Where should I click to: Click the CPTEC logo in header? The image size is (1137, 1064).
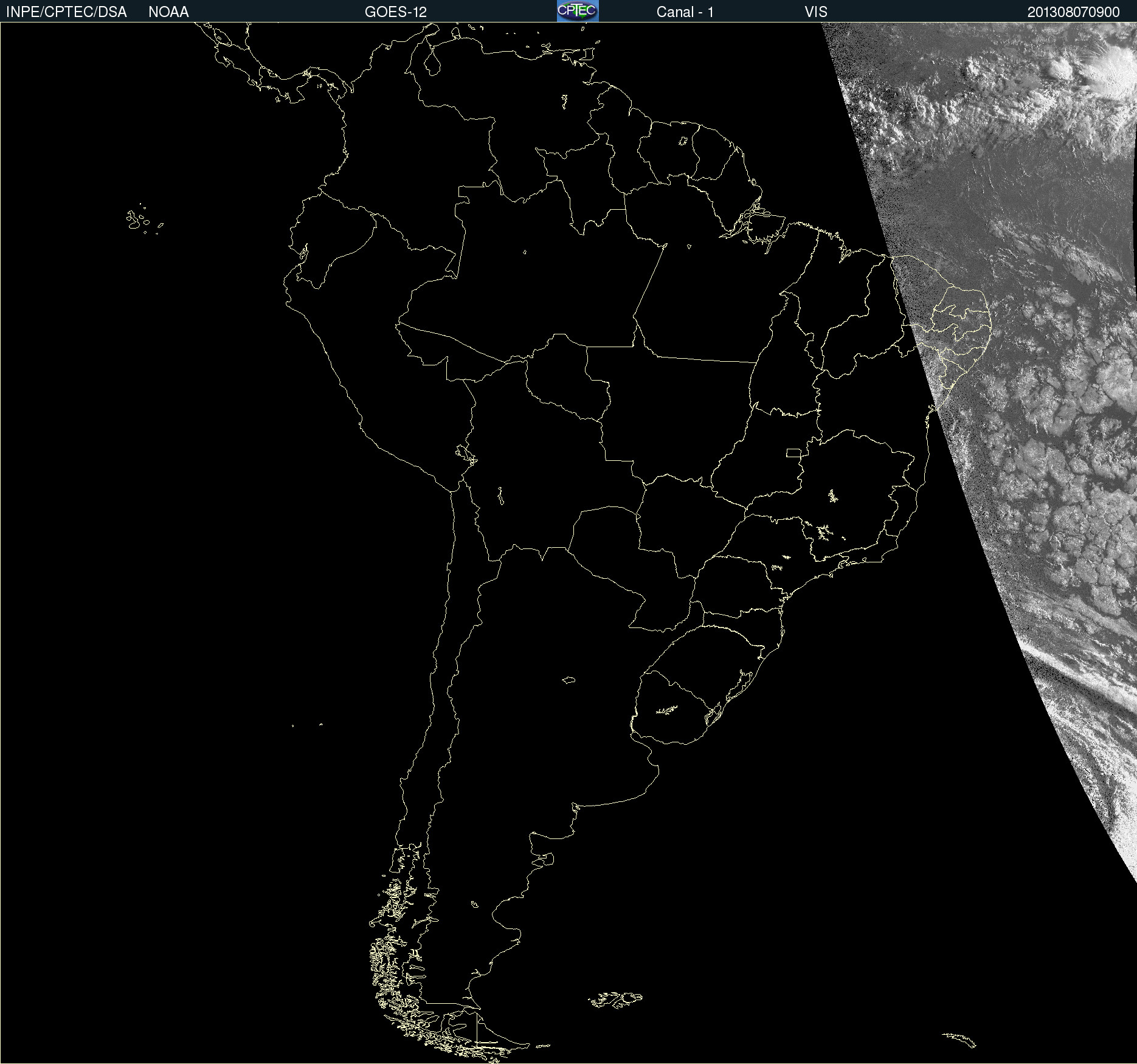click(x=578, y=11)
